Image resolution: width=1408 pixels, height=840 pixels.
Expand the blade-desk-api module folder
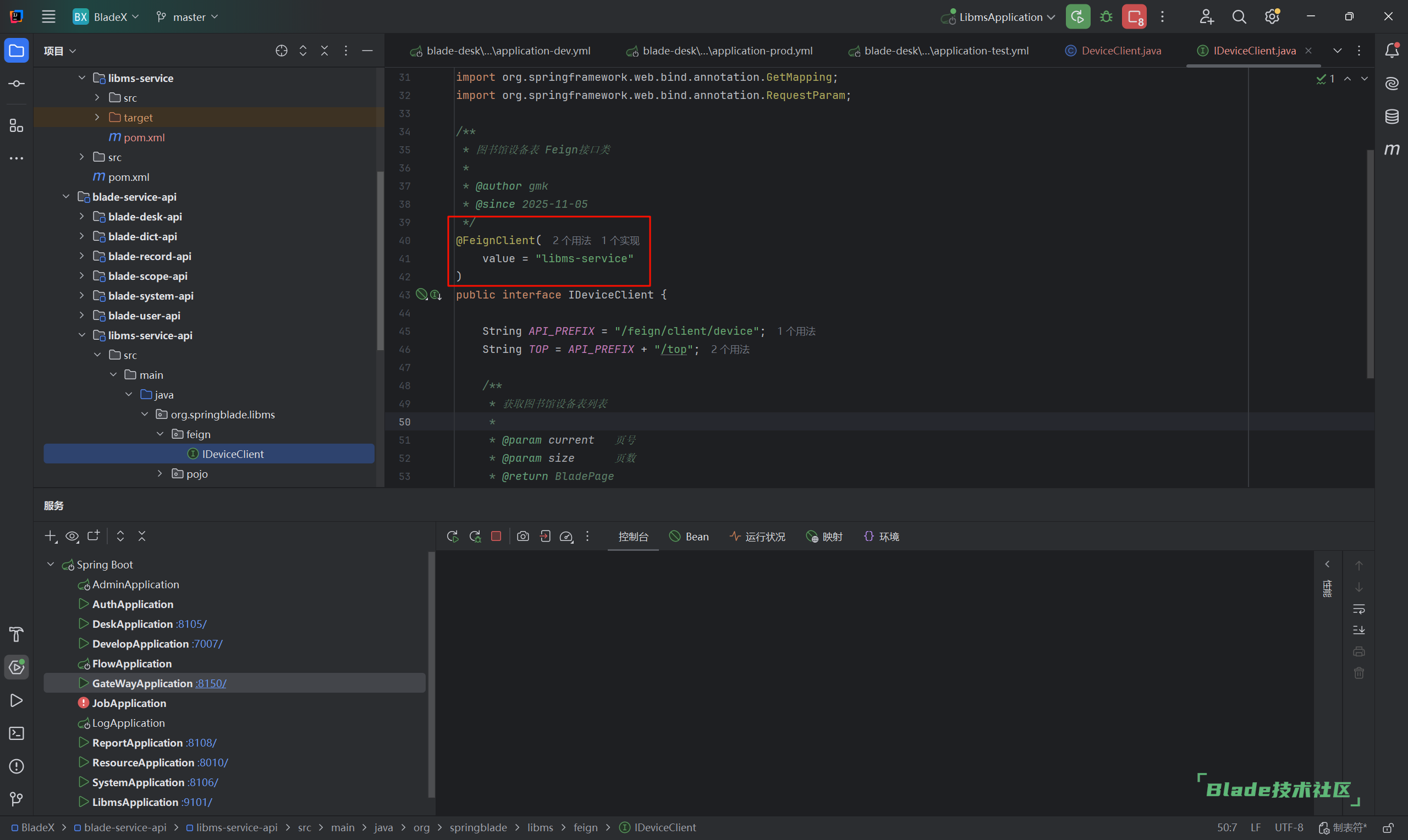point(81,217)
